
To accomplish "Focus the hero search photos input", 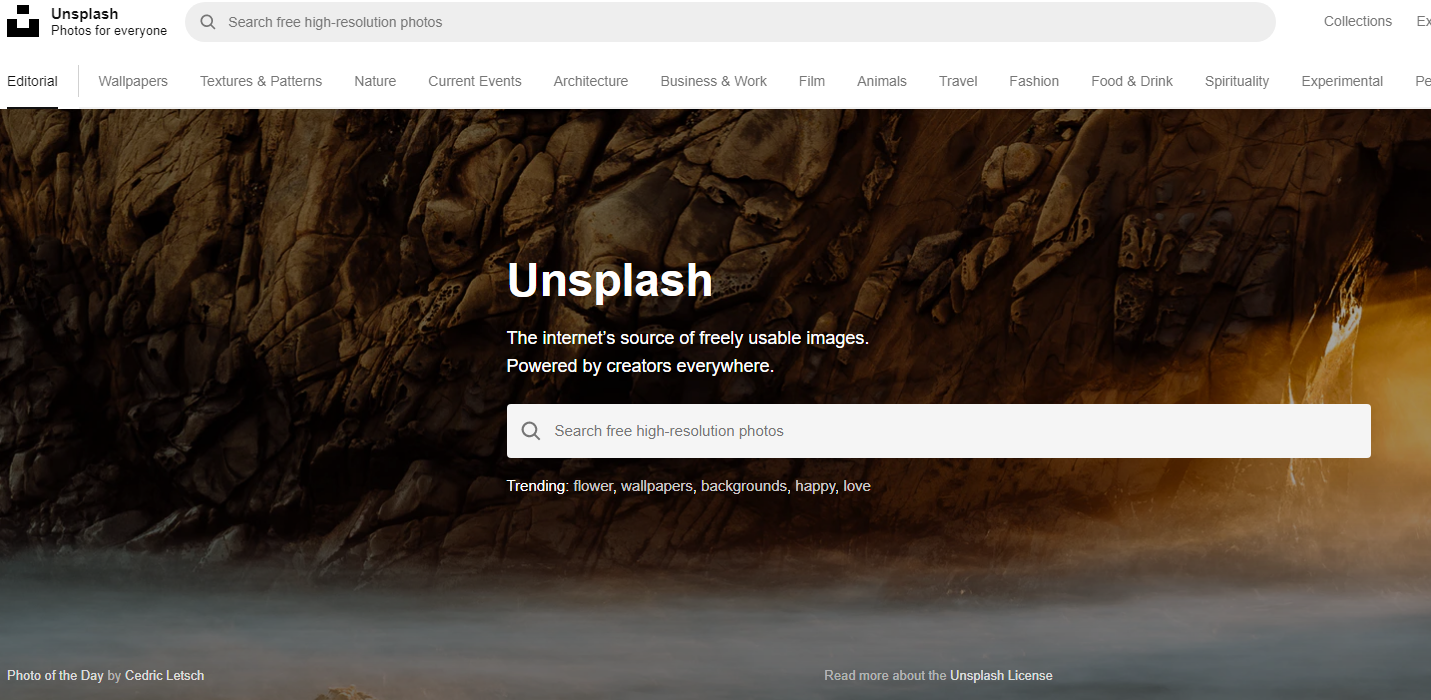I will pyautogui.click(x=950, y=431).
